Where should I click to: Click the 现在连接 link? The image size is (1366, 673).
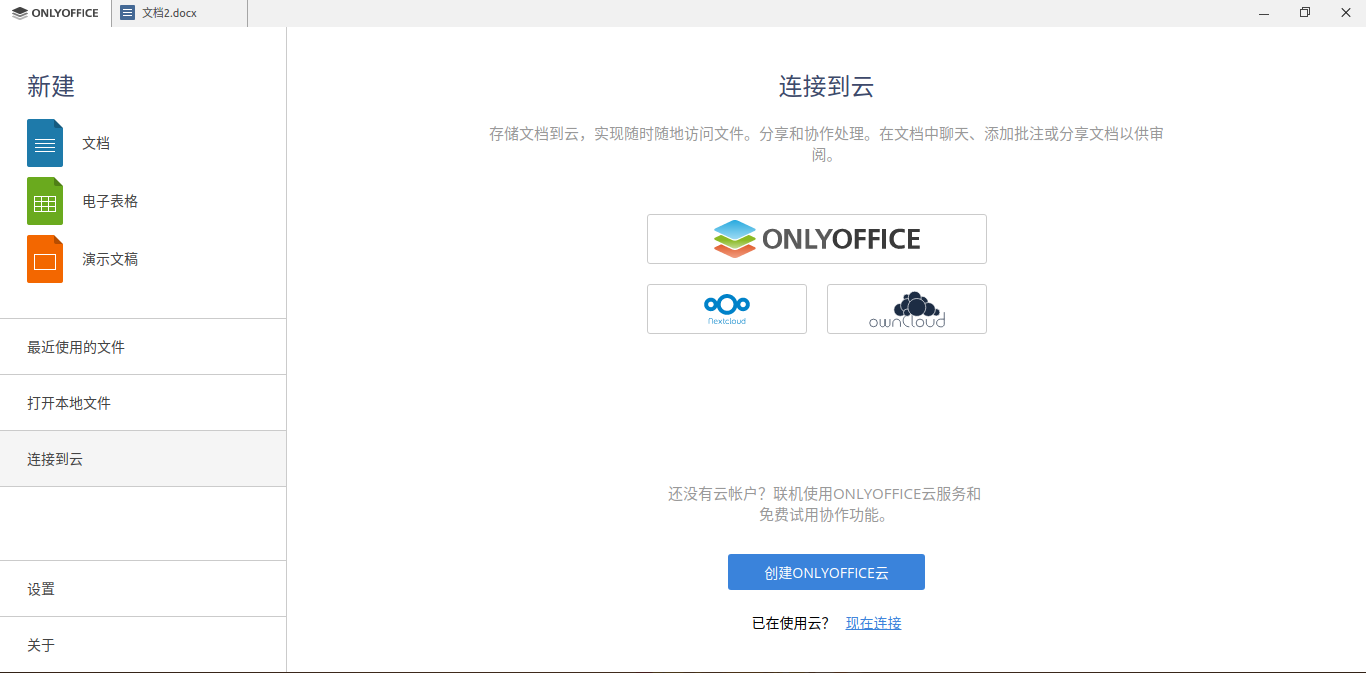click(874, 623)
